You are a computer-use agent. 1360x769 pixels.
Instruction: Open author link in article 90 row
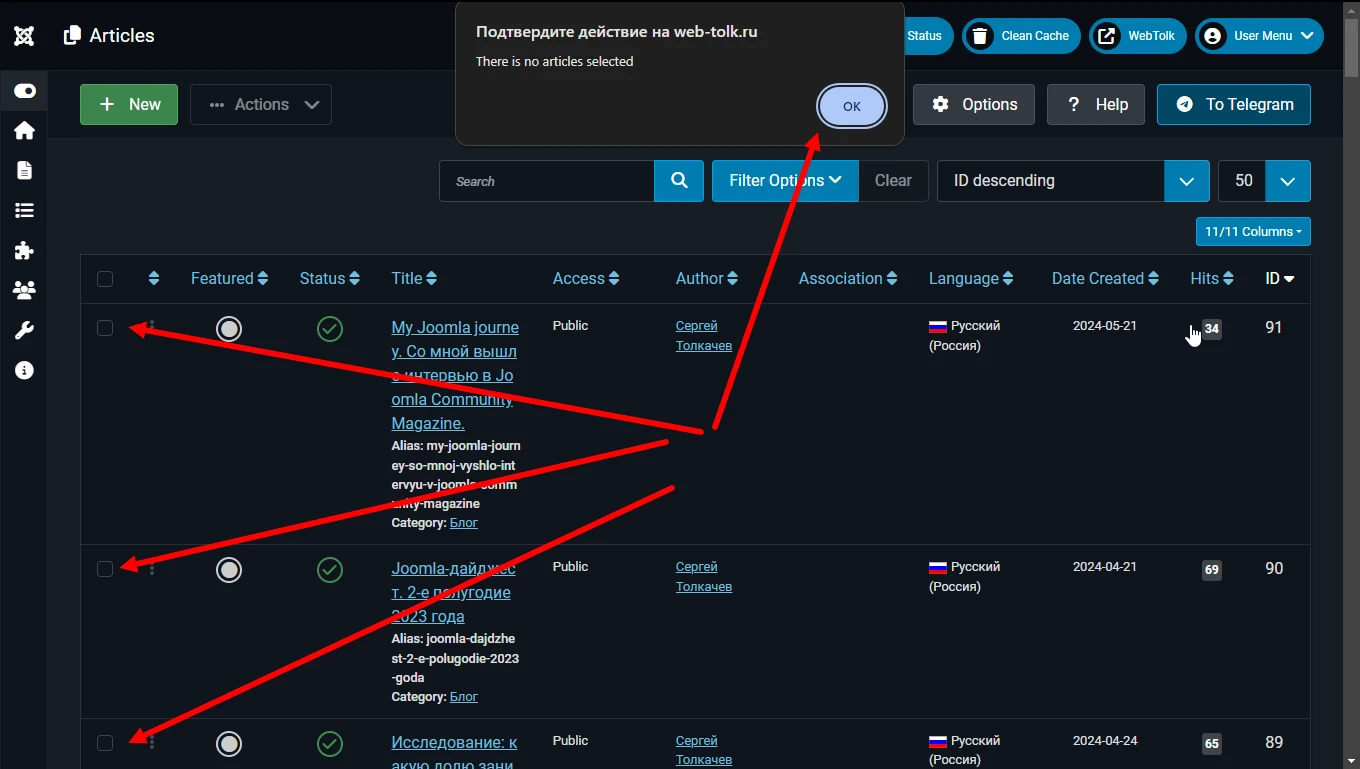click(x=704, y=577)
